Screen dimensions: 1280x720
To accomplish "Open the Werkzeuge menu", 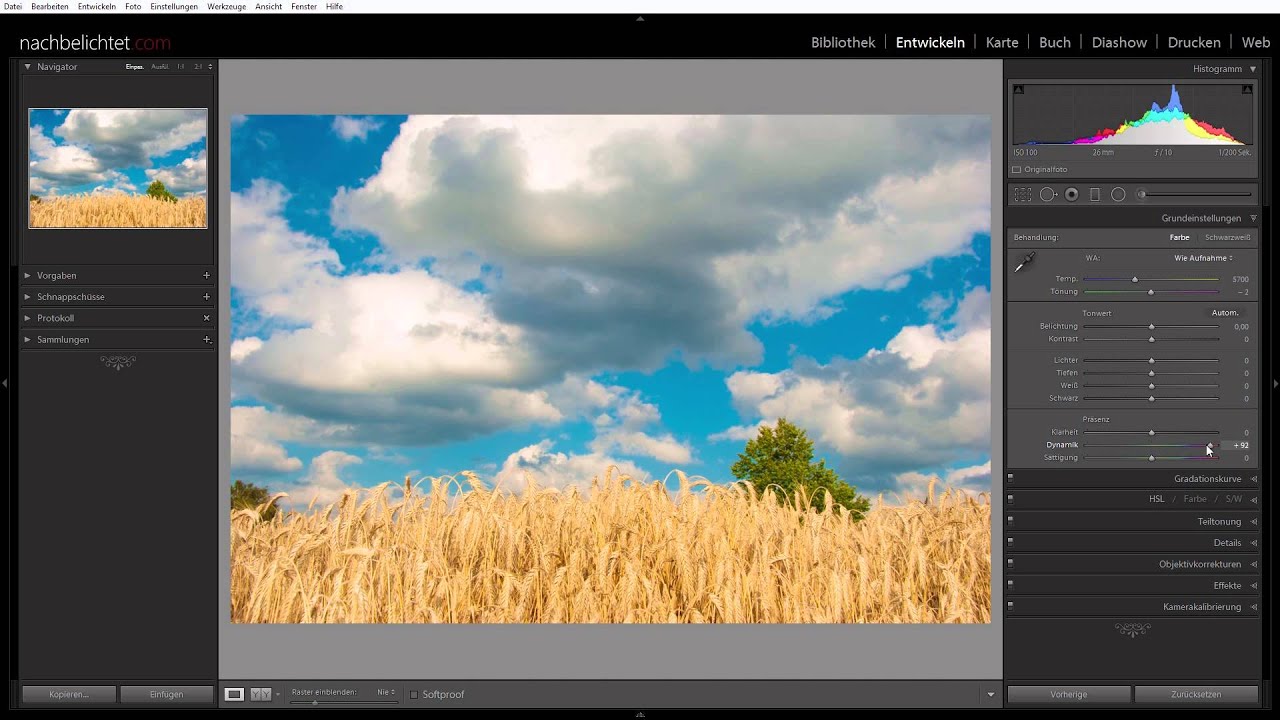I will pos(227,6).
